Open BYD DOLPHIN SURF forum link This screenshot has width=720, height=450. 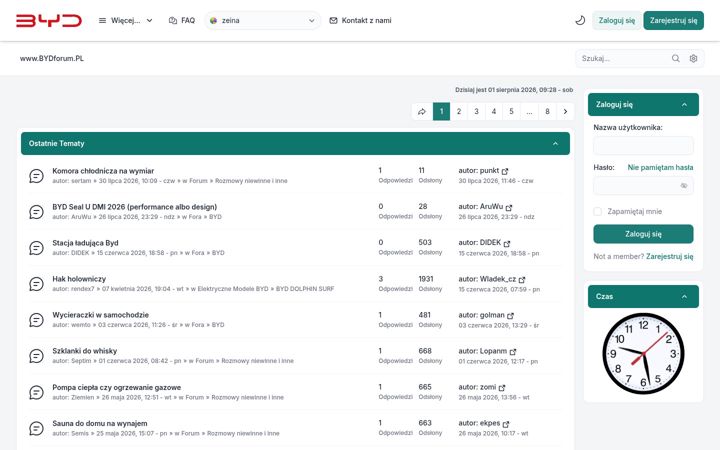point(305,289)
